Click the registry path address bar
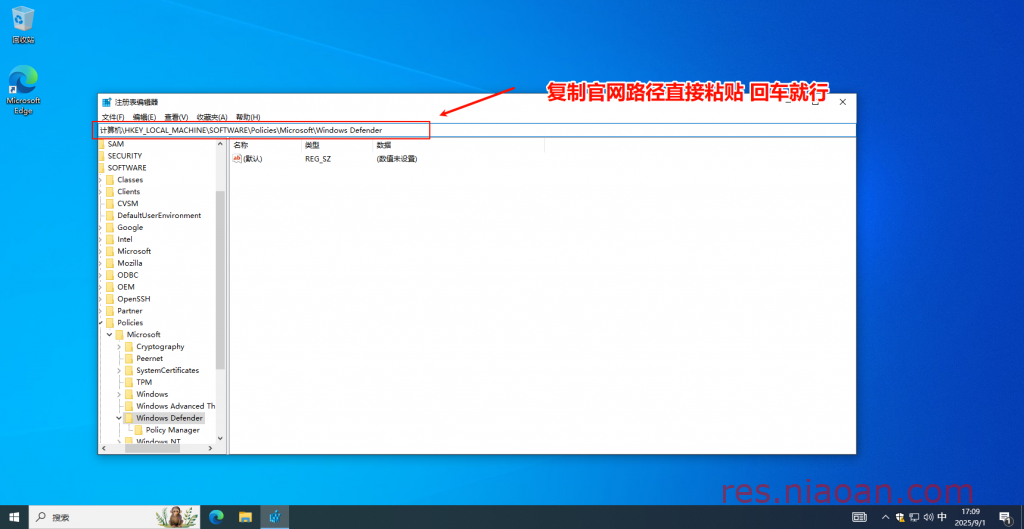The width and height of the screenshot is (1024, 529). point(477,131)
